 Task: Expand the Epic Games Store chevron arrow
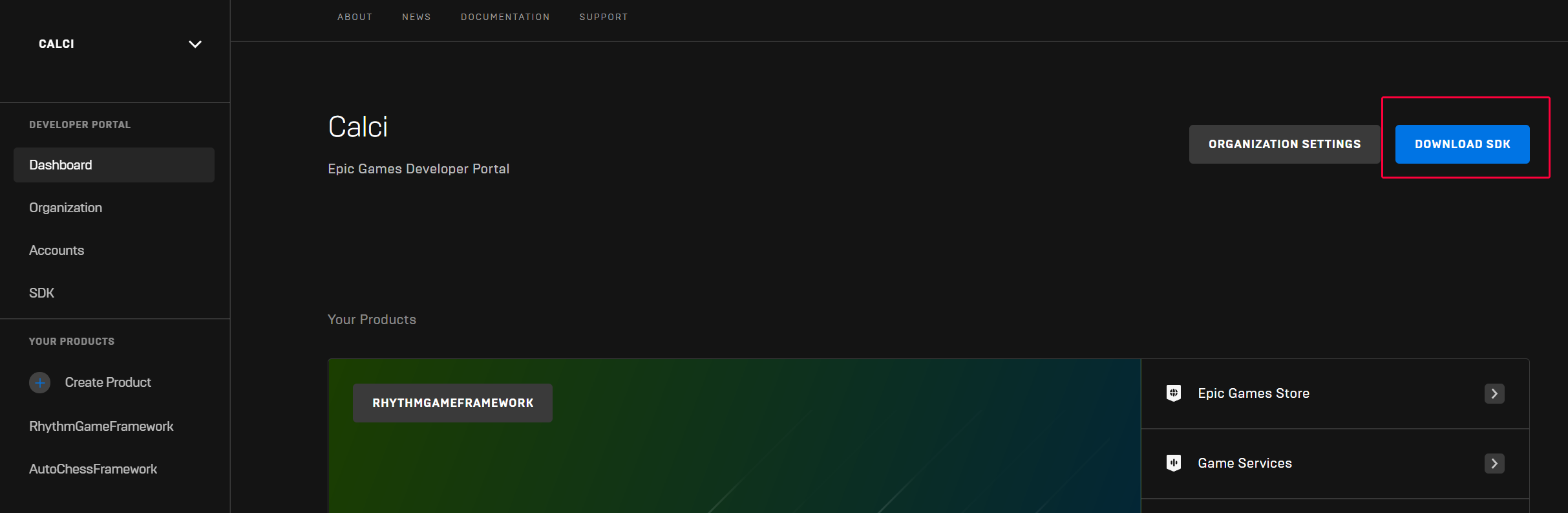pos(1494,393)
